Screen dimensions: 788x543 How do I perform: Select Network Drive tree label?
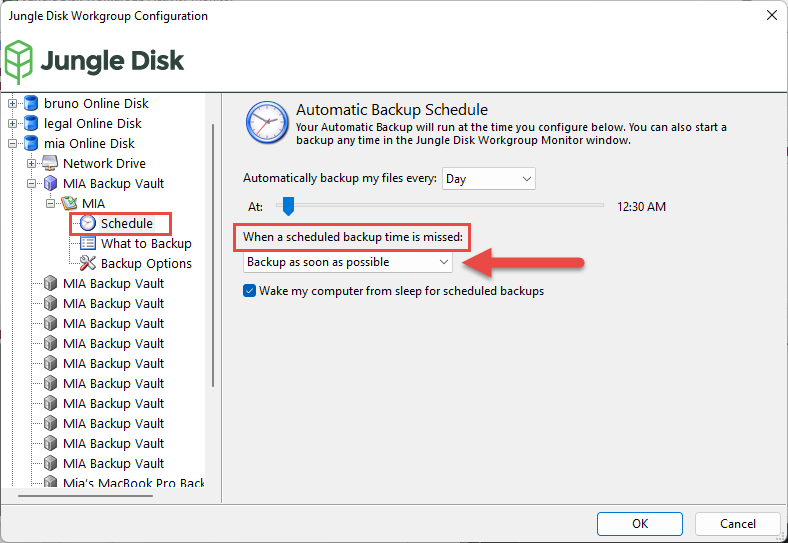(x=105, y=163)
